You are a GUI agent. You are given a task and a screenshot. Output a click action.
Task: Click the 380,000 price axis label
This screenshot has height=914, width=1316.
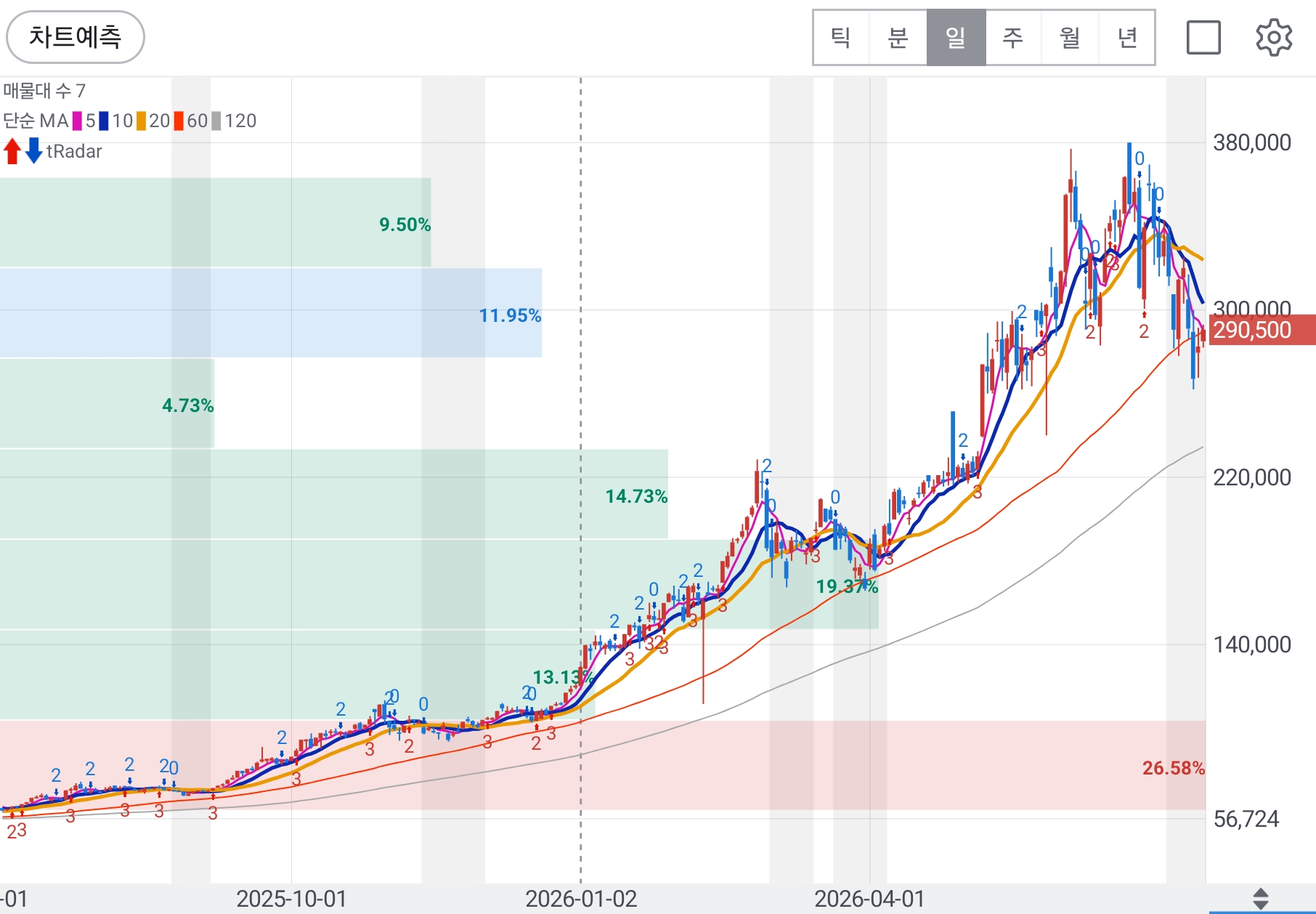click(x=1252, y=142)
